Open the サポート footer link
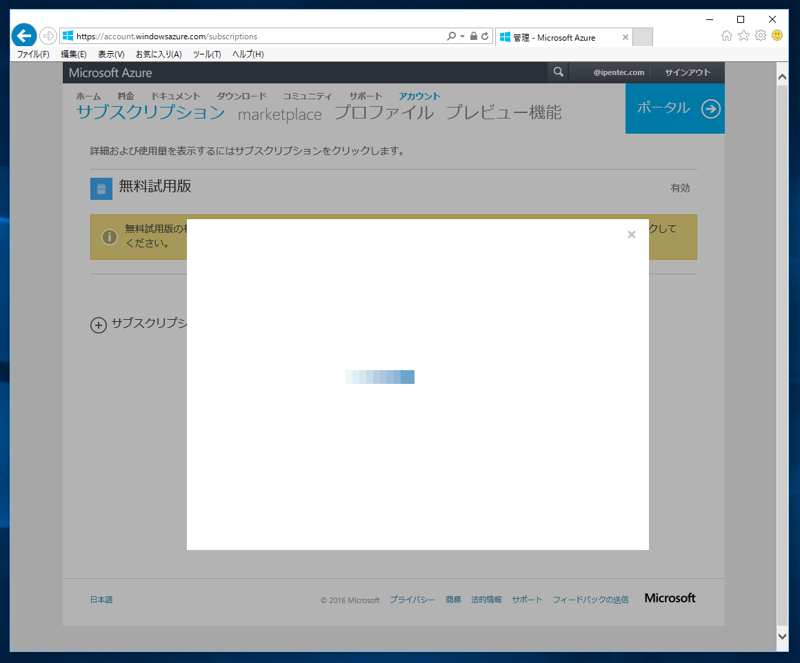This screenshot has width=800, height=663. point(527,600)
